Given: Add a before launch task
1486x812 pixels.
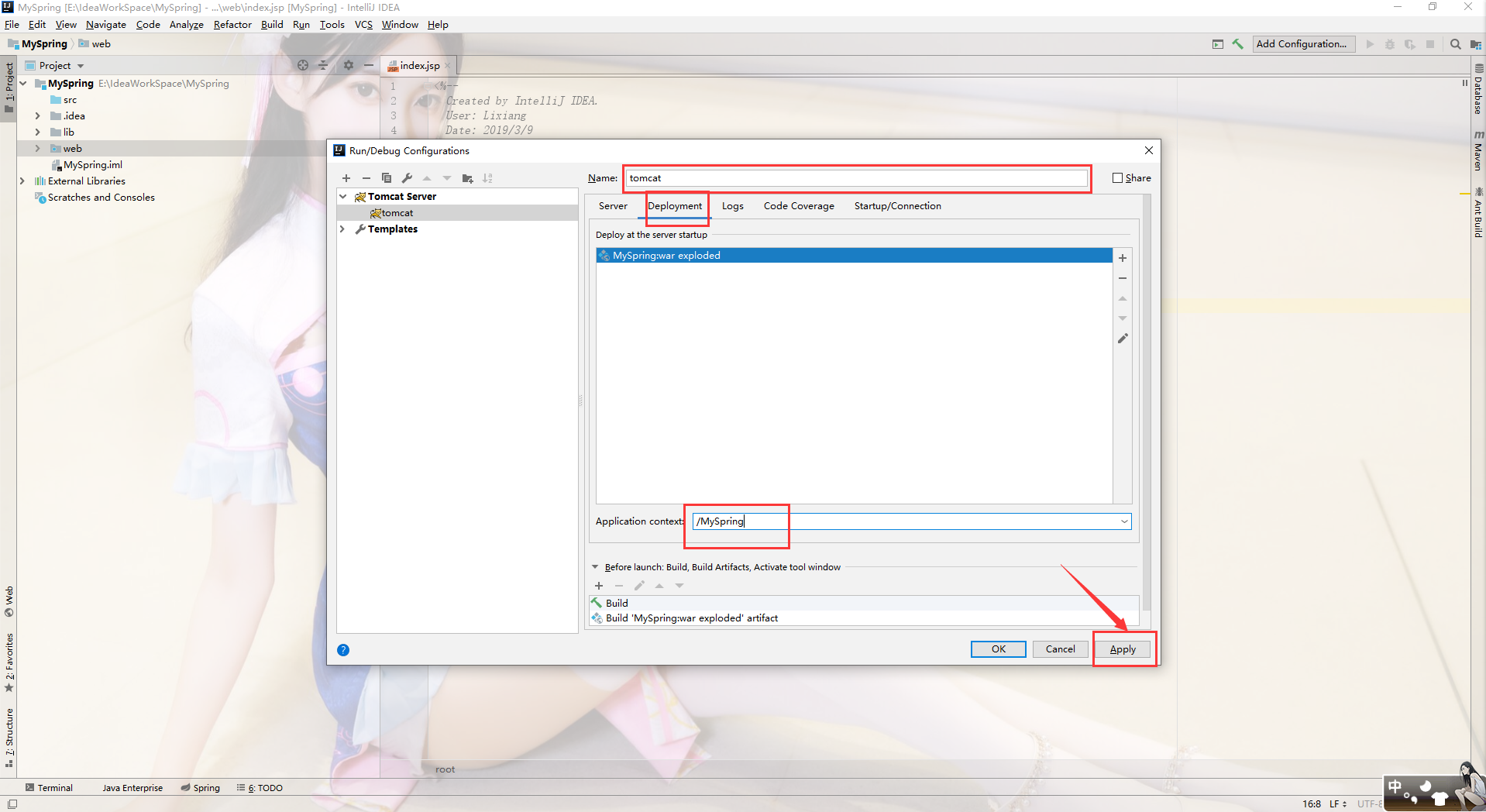Looking at the screenshot, I should point(599,586).
